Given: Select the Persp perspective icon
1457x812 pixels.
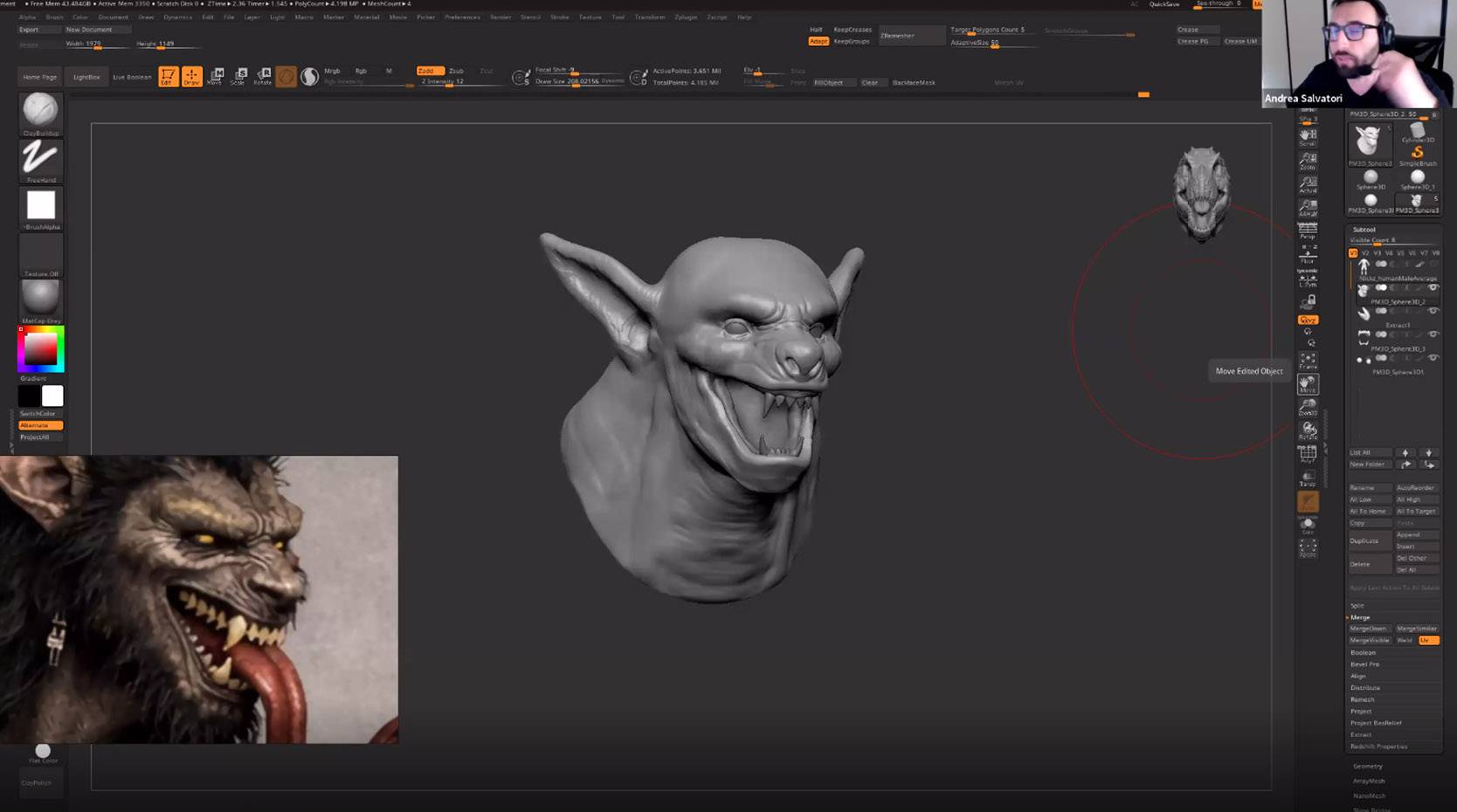Looking at the screenshot, I should pyautogui.click(x=1308, y=230).
